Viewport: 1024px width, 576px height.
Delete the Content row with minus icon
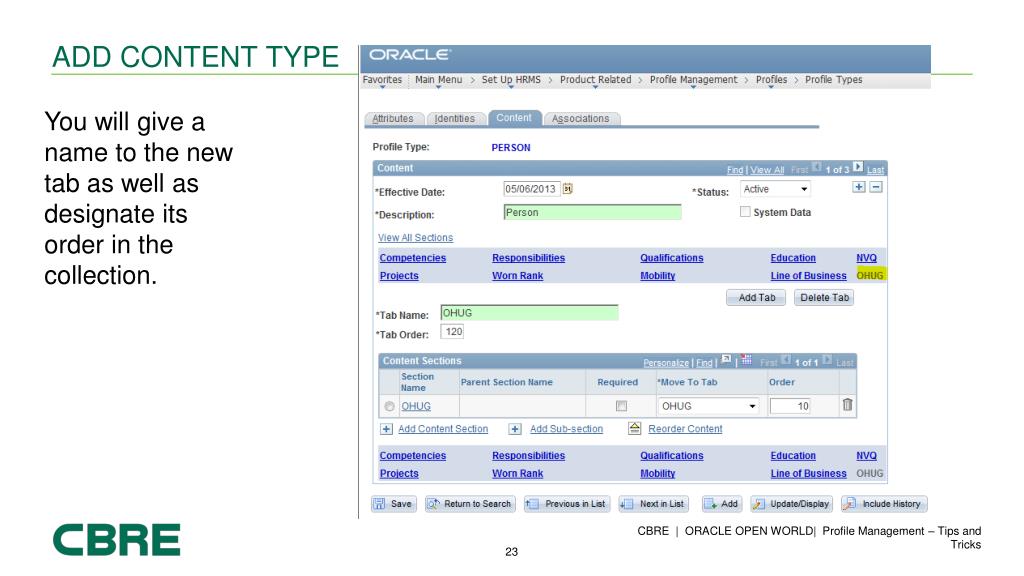pos(876,187)
